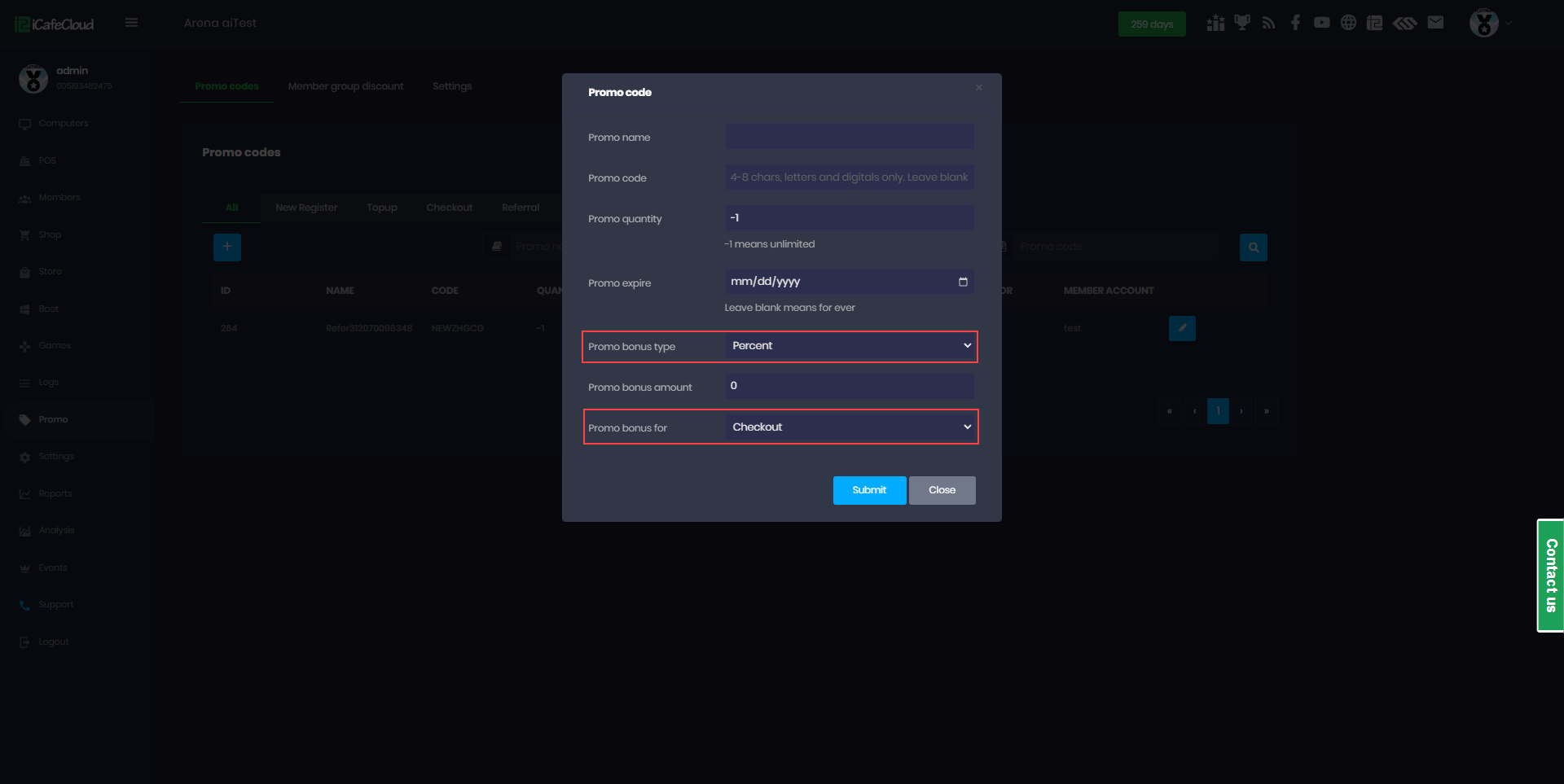This screenshot has height=784, width=1564.
Task: Click the admin username in the sidebar
Action: pyautogui.click(x=72, y=71)
